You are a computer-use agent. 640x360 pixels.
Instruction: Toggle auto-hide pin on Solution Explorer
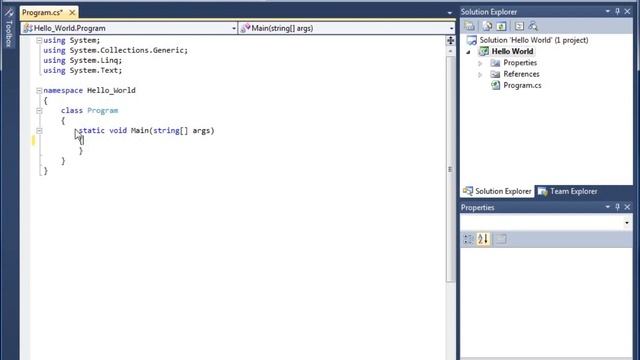click(618, 12)
